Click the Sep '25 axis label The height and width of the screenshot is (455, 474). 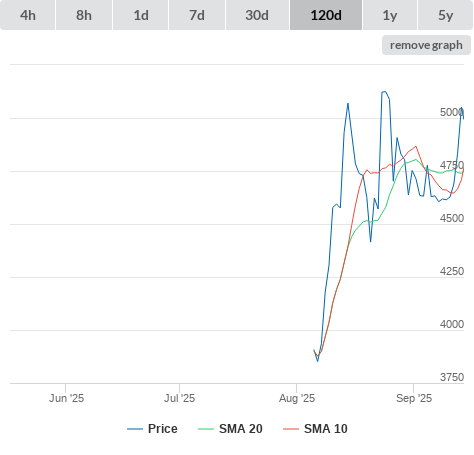(x=414, y=398)
